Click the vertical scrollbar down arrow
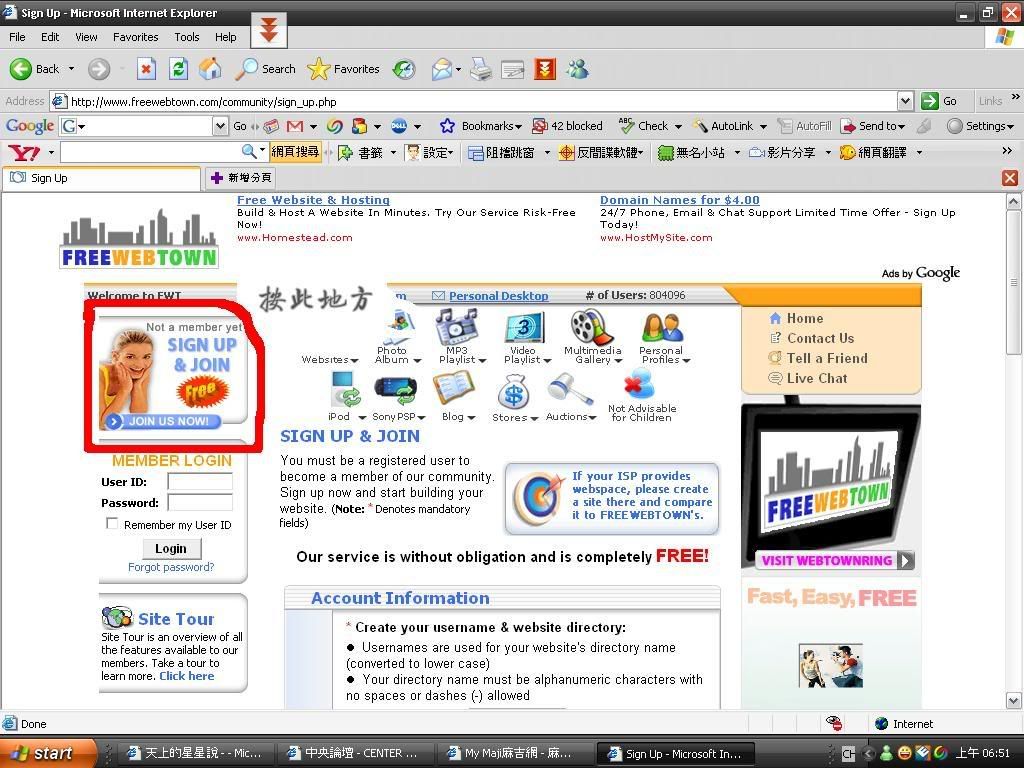This screenshot has width=1024, height=768. [x=1014, y=701]
